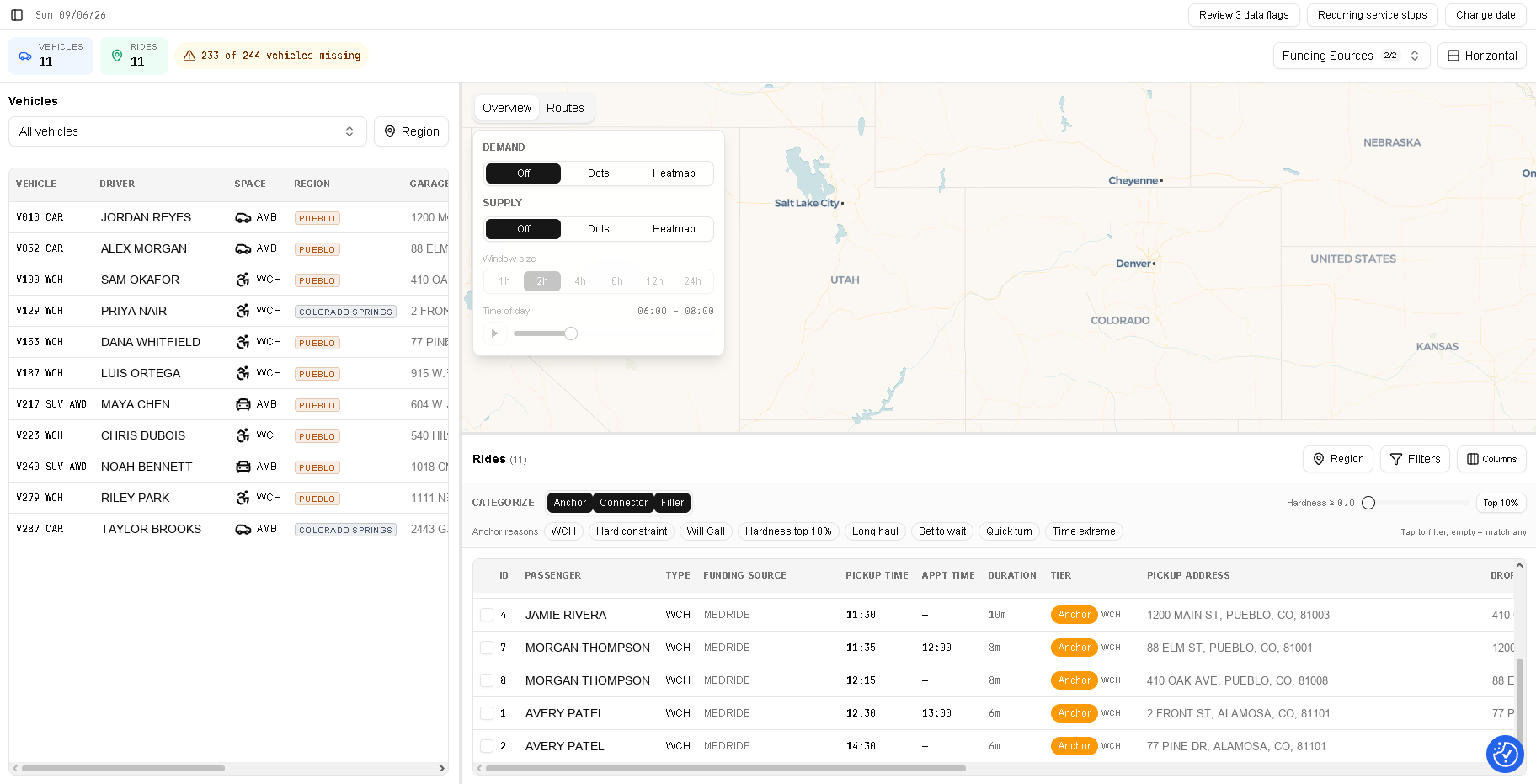The width and height of the screenshot is (1536, 784).
Task: Tick checkbox for MORGAN THOMPSON ride 8
Action: coord(487,680)
